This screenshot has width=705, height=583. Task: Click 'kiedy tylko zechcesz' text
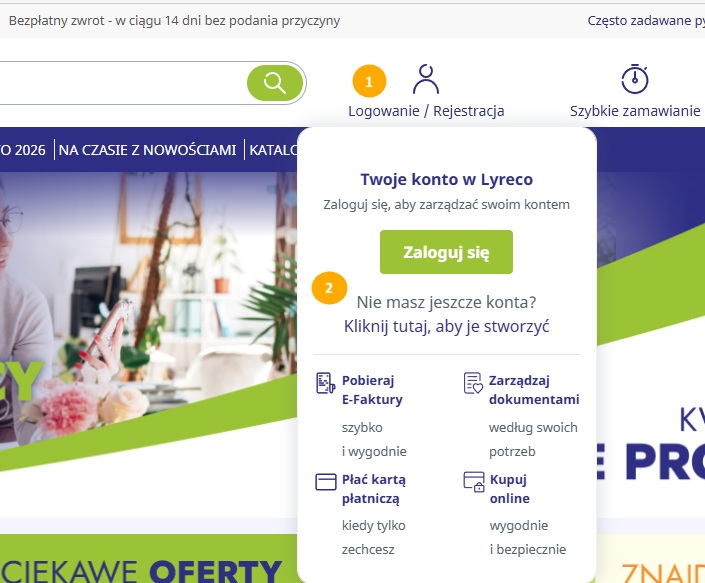[374, 537]
